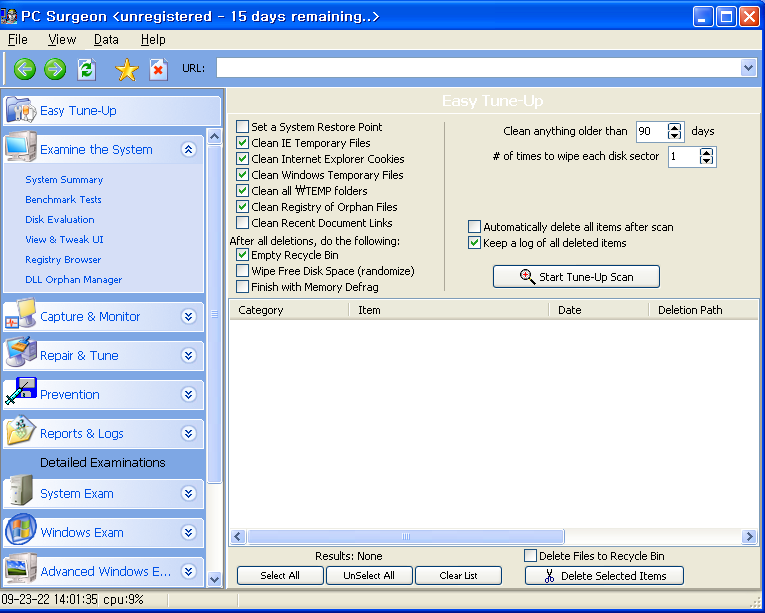Open the File menu
Image resolution: width=765 pixels, height=613 pixels.
click(x=18, y=40)
